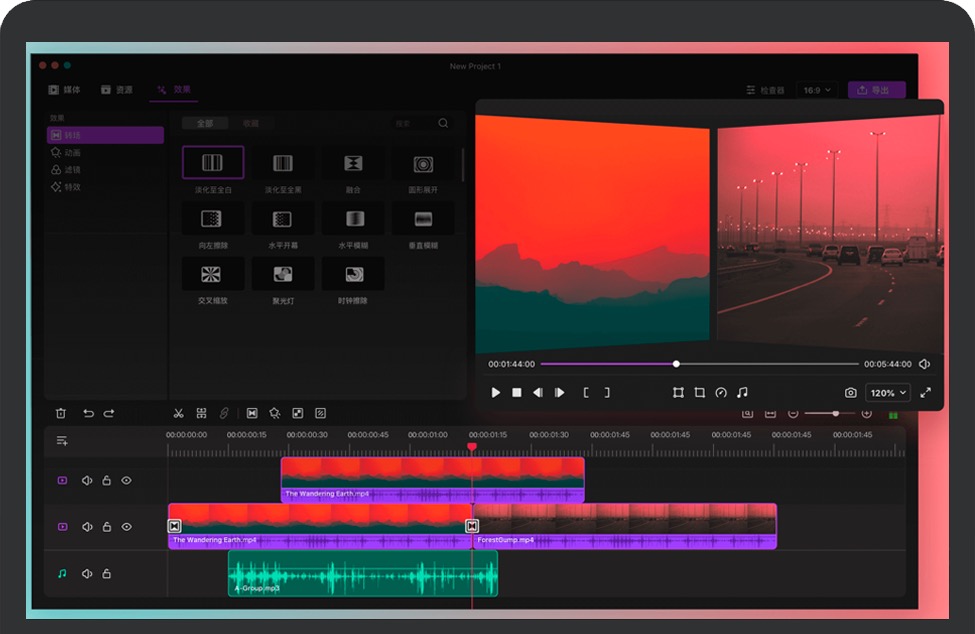Open the 检查器 inspector button

tap(765, 90)
